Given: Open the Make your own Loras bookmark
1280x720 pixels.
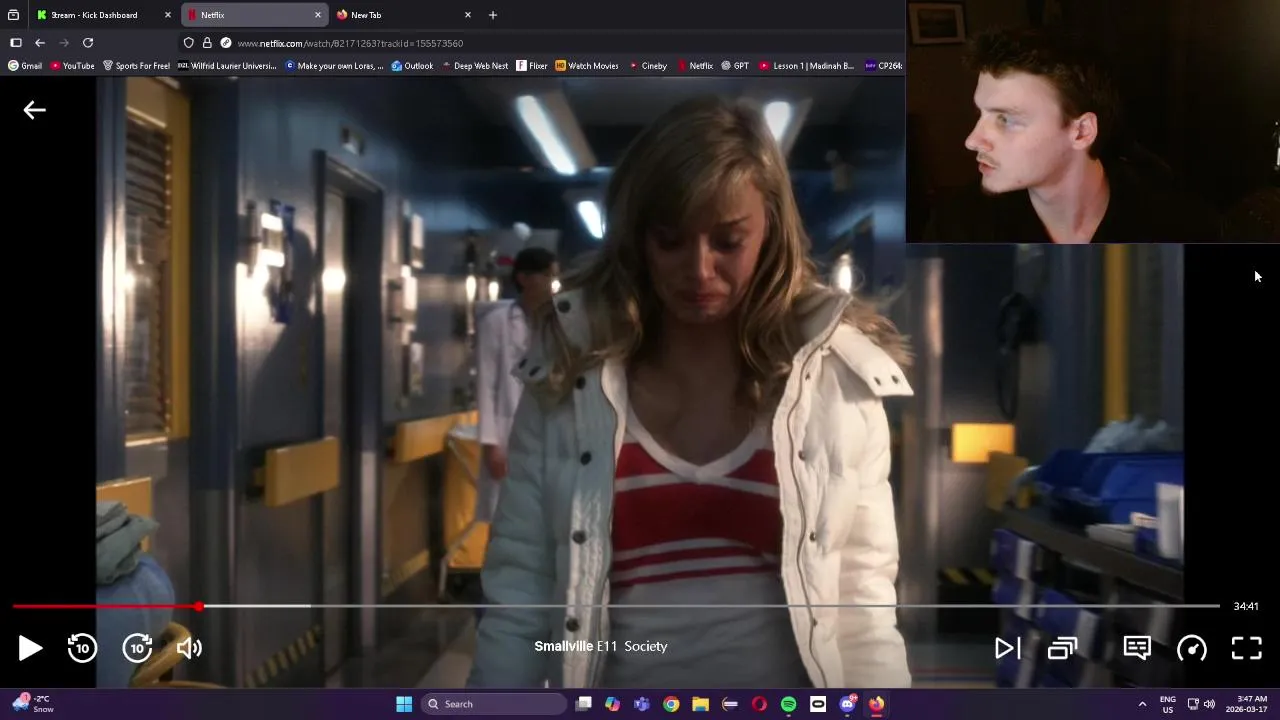Looking at the screenshot, I should (334, 66).
